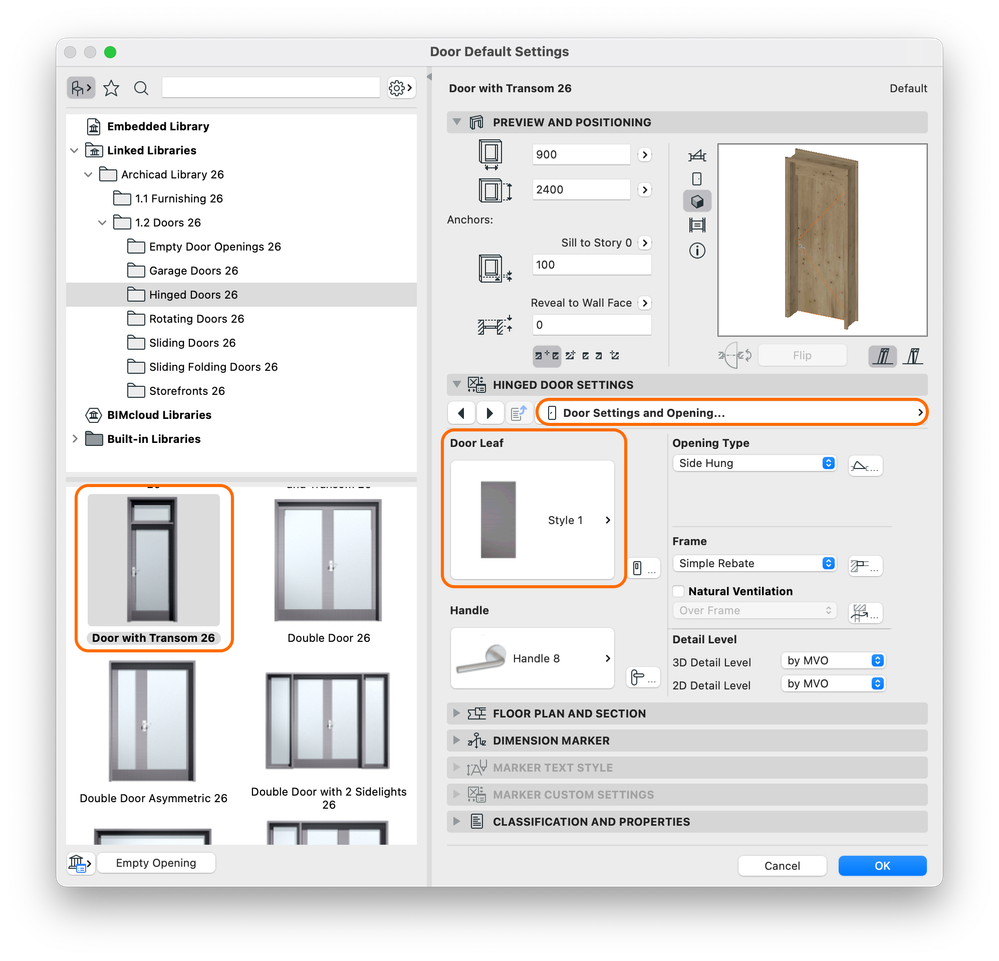Image resolution: width=999 pixels, height=961 pixels.
Task: Edit the sill height field 100
Action: [592, 264]
